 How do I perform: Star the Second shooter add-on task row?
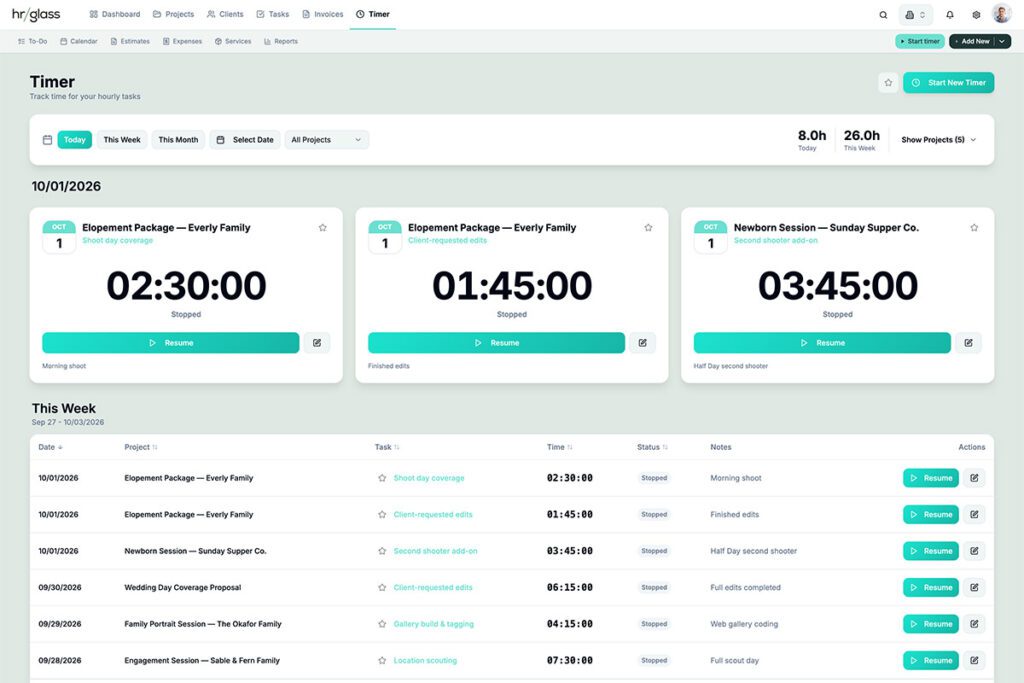[x=382, y=551]
